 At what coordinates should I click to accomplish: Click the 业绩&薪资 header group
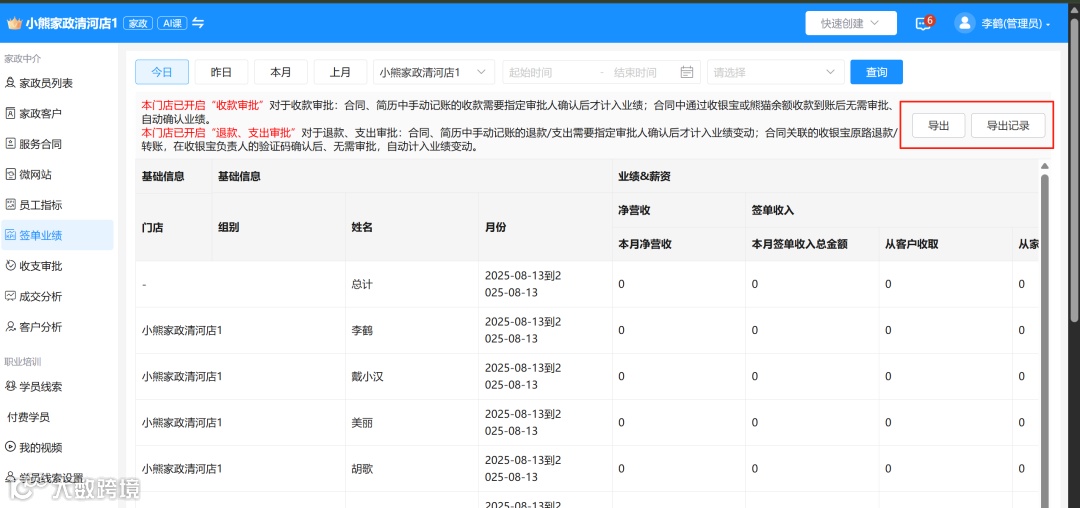coord(645,176)
